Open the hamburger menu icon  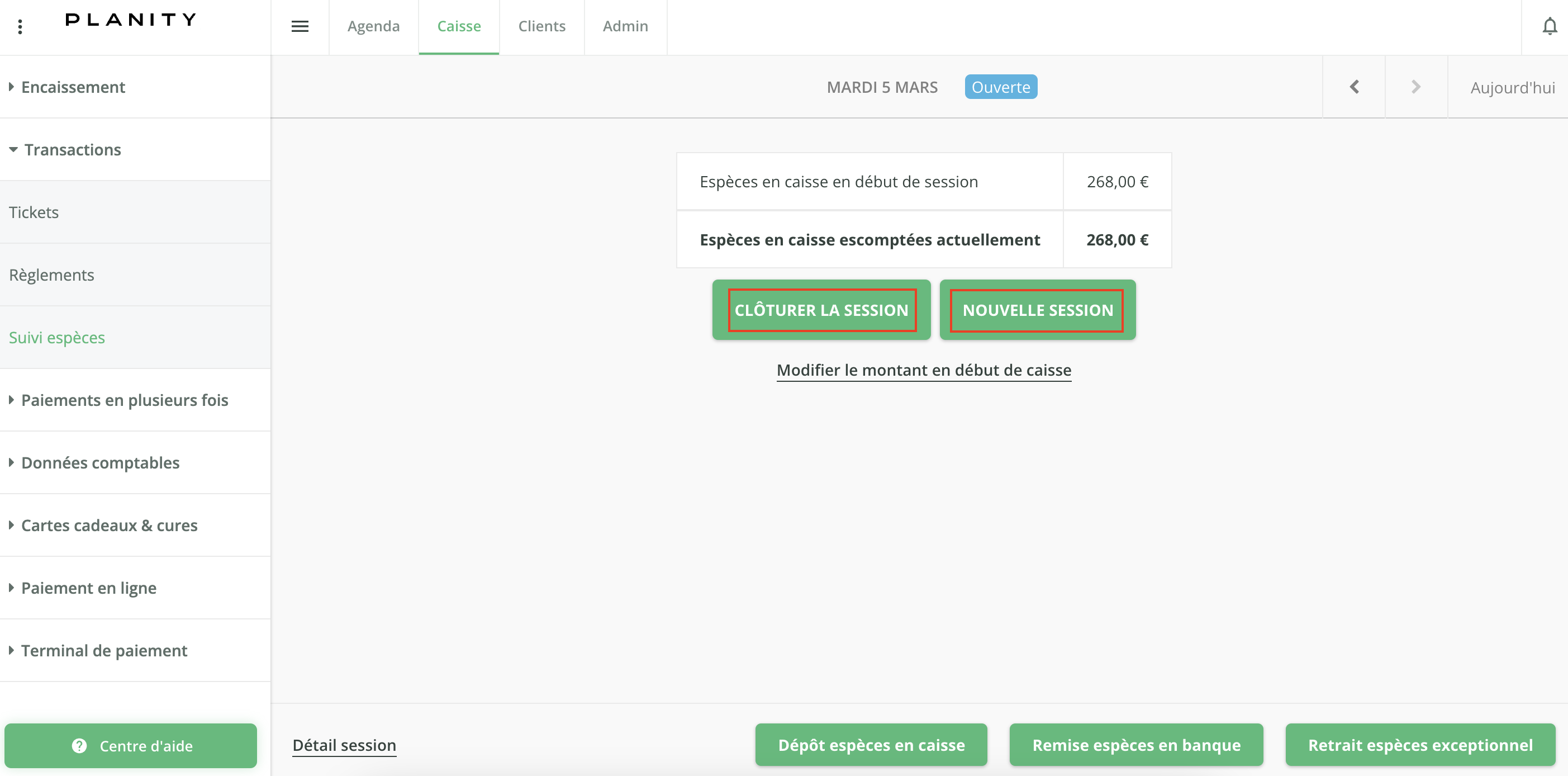tap(300, 26)
